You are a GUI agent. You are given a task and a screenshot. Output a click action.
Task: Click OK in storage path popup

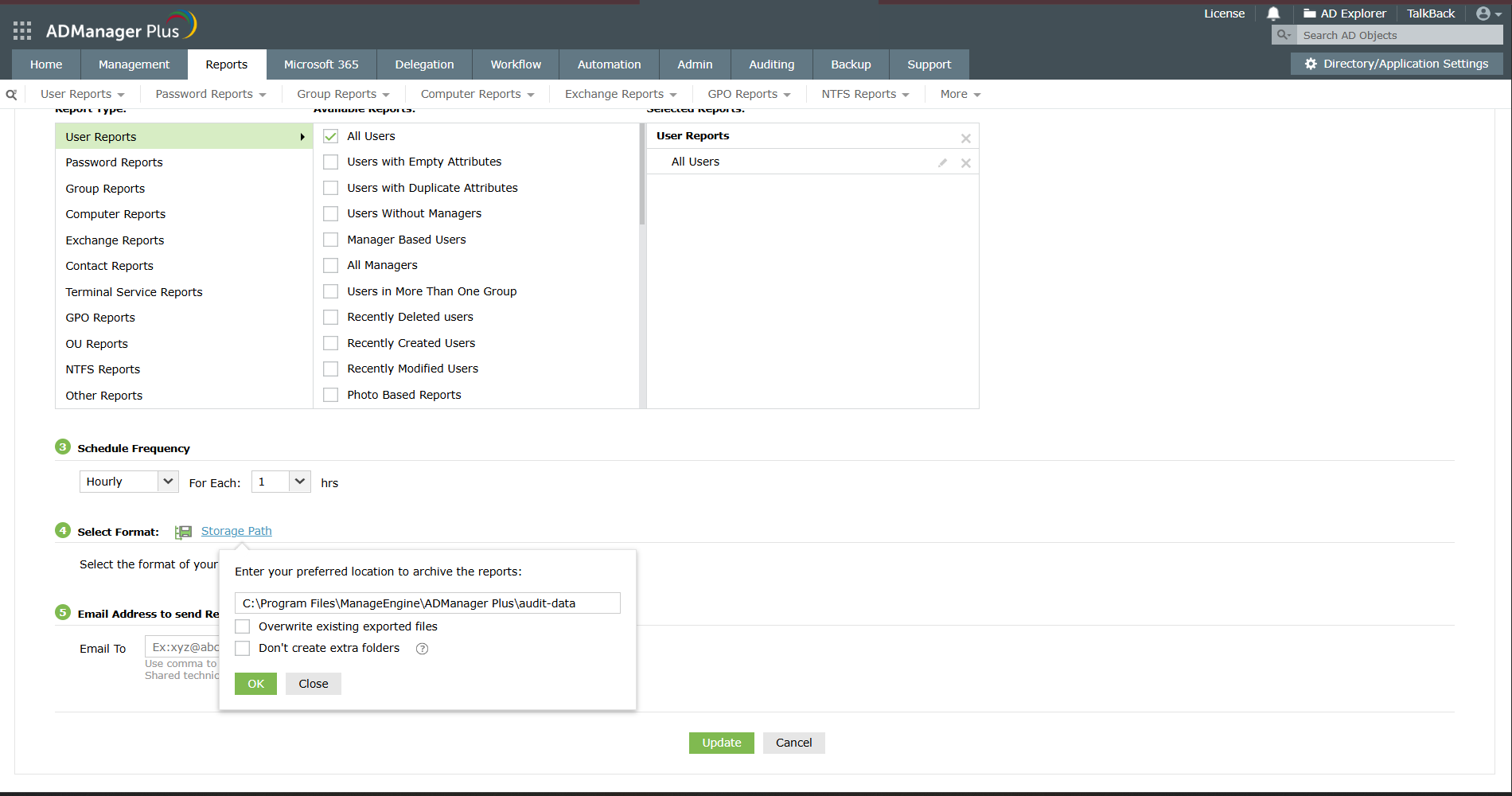point(255,684)
